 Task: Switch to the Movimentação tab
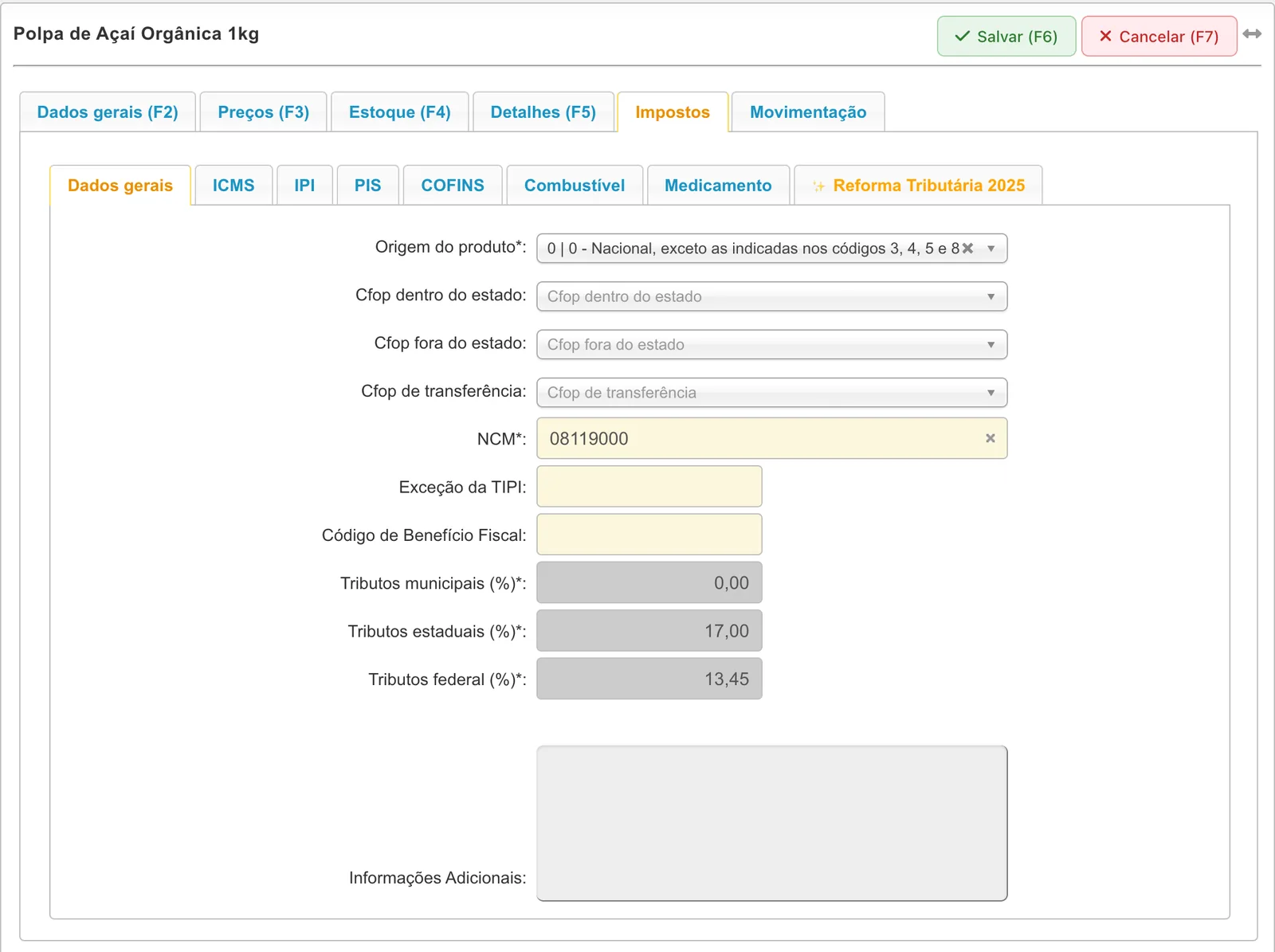[x=808, y=112]
